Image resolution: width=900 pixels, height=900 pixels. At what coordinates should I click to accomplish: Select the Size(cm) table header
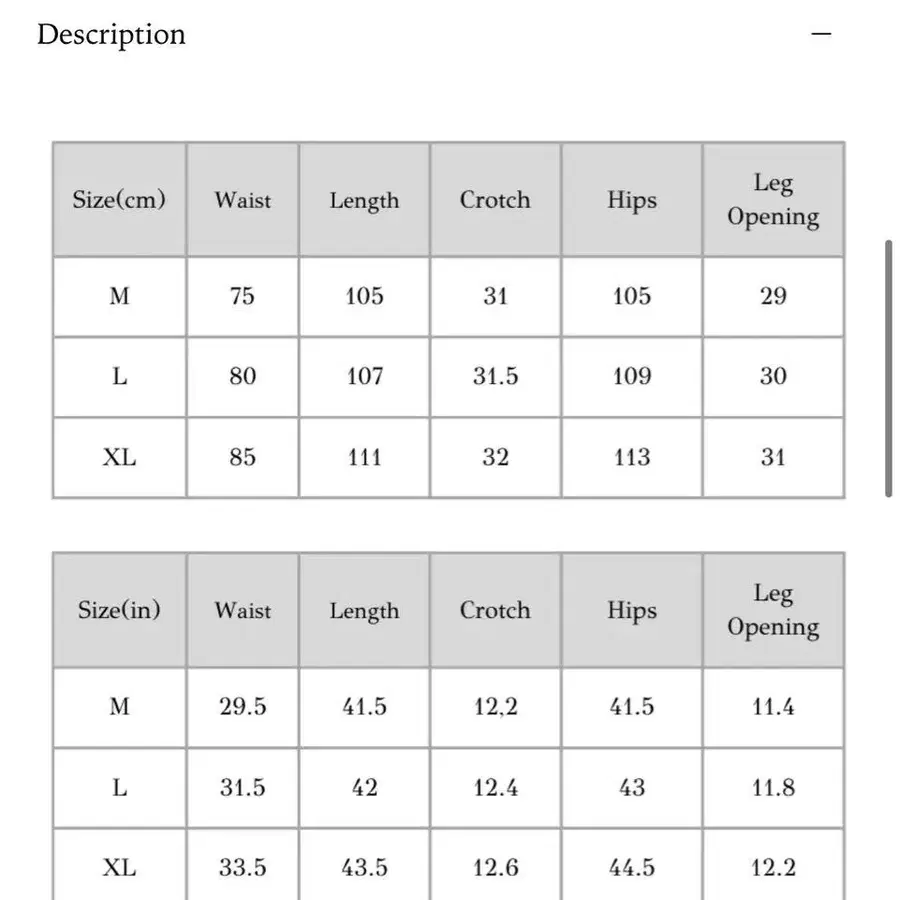[119, 199]
